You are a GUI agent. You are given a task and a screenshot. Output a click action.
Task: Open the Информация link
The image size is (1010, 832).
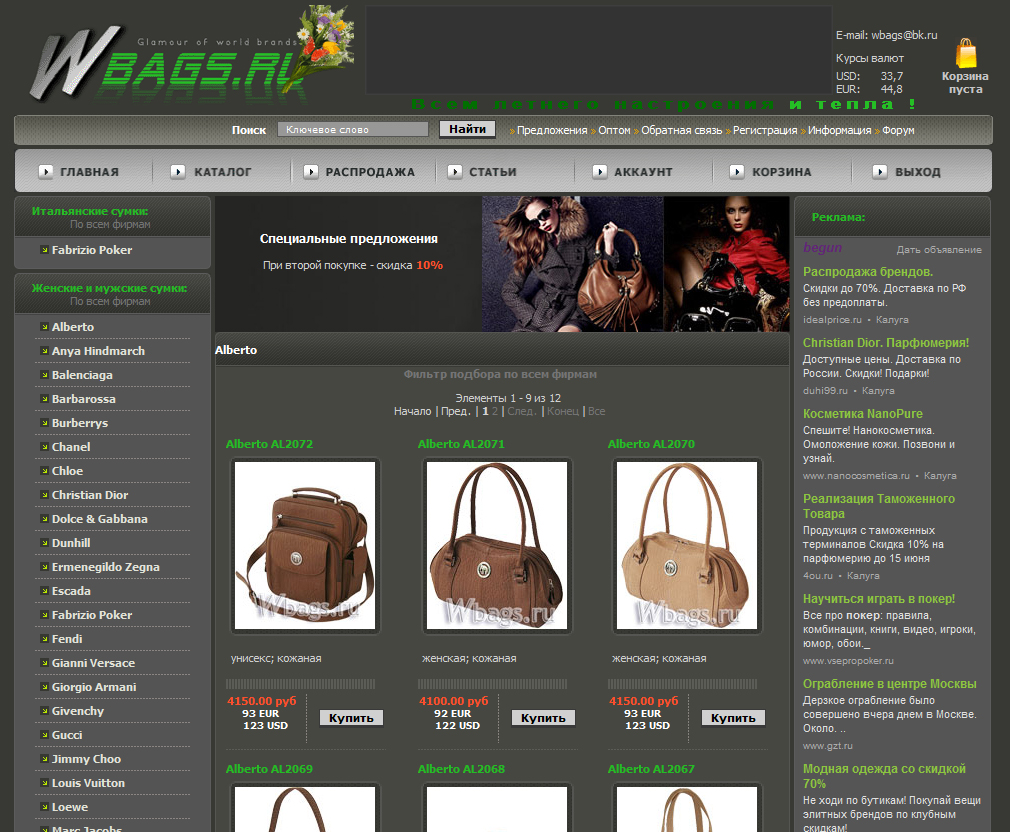tap(839, 130)
